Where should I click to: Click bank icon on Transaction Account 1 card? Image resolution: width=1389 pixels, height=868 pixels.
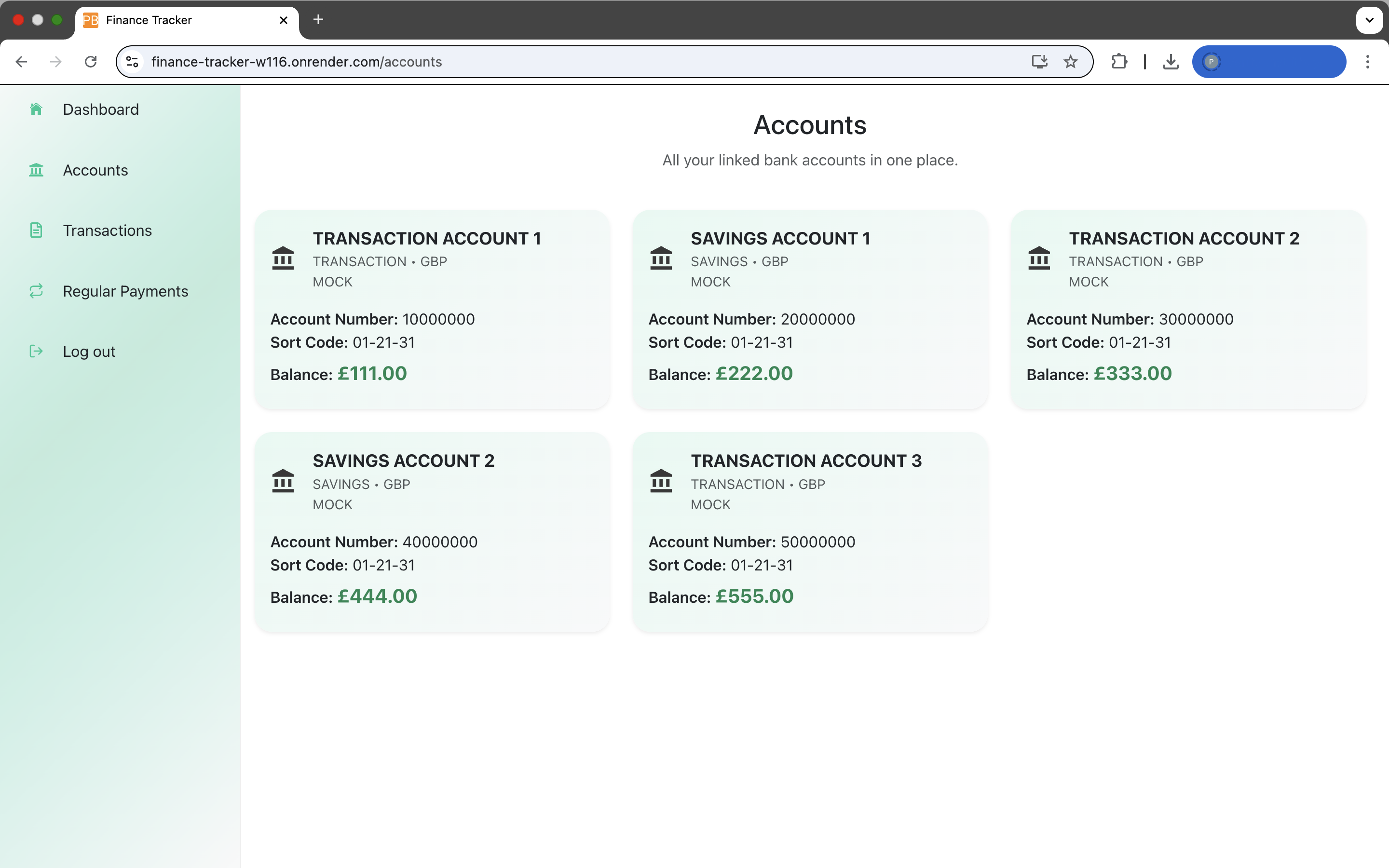(x=283, y=258)
